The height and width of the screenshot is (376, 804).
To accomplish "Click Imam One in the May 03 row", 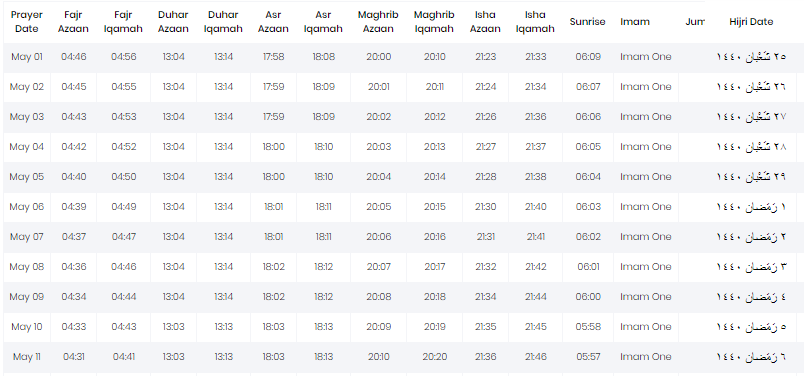I will [646, 117].
